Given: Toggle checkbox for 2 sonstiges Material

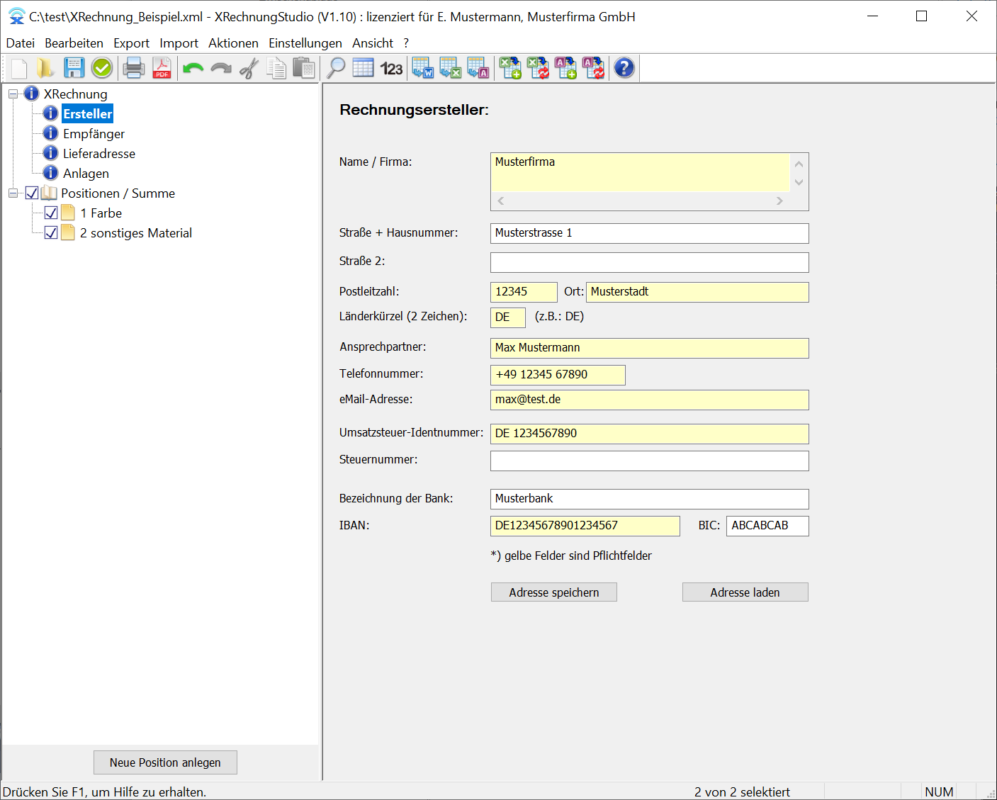Looking at the screenshot, I should coord(52,233).
